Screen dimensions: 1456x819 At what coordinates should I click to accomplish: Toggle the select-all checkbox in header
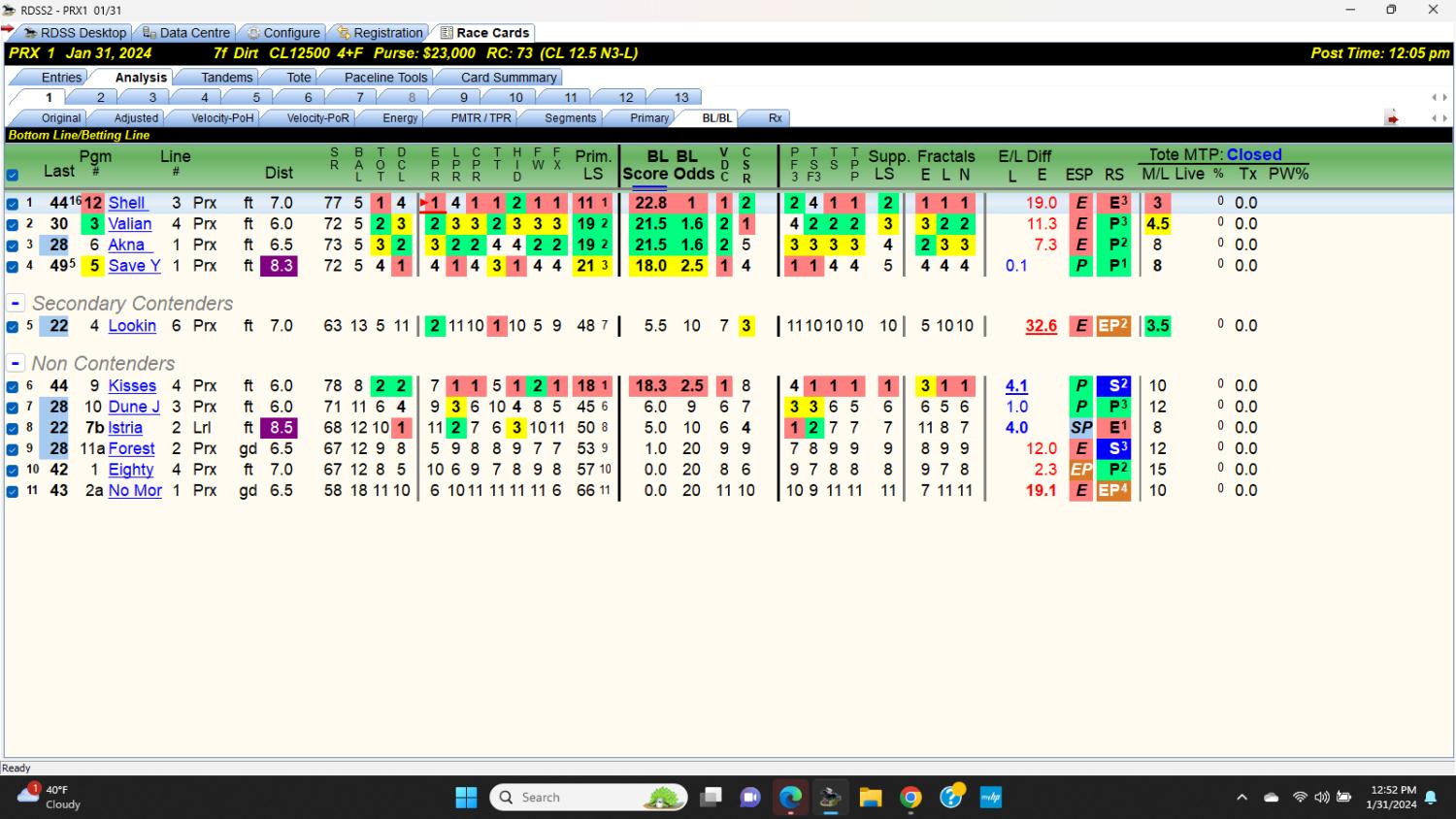pos(13,176)
